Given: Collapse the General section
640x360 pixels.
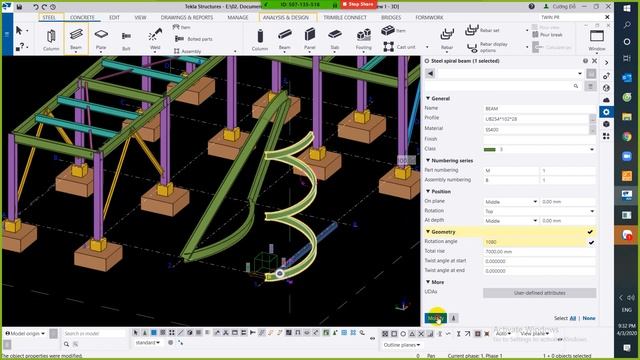Looking at the screenshot, I should (x=428, y=98).
